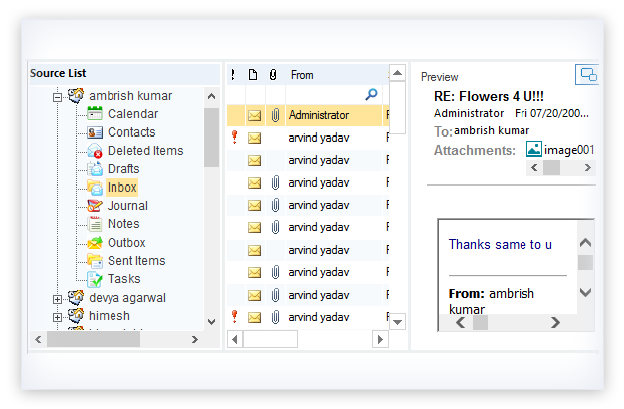Screen dimensions: 624x409
Task: Sort by the importance column header
Action: (233, 75)
